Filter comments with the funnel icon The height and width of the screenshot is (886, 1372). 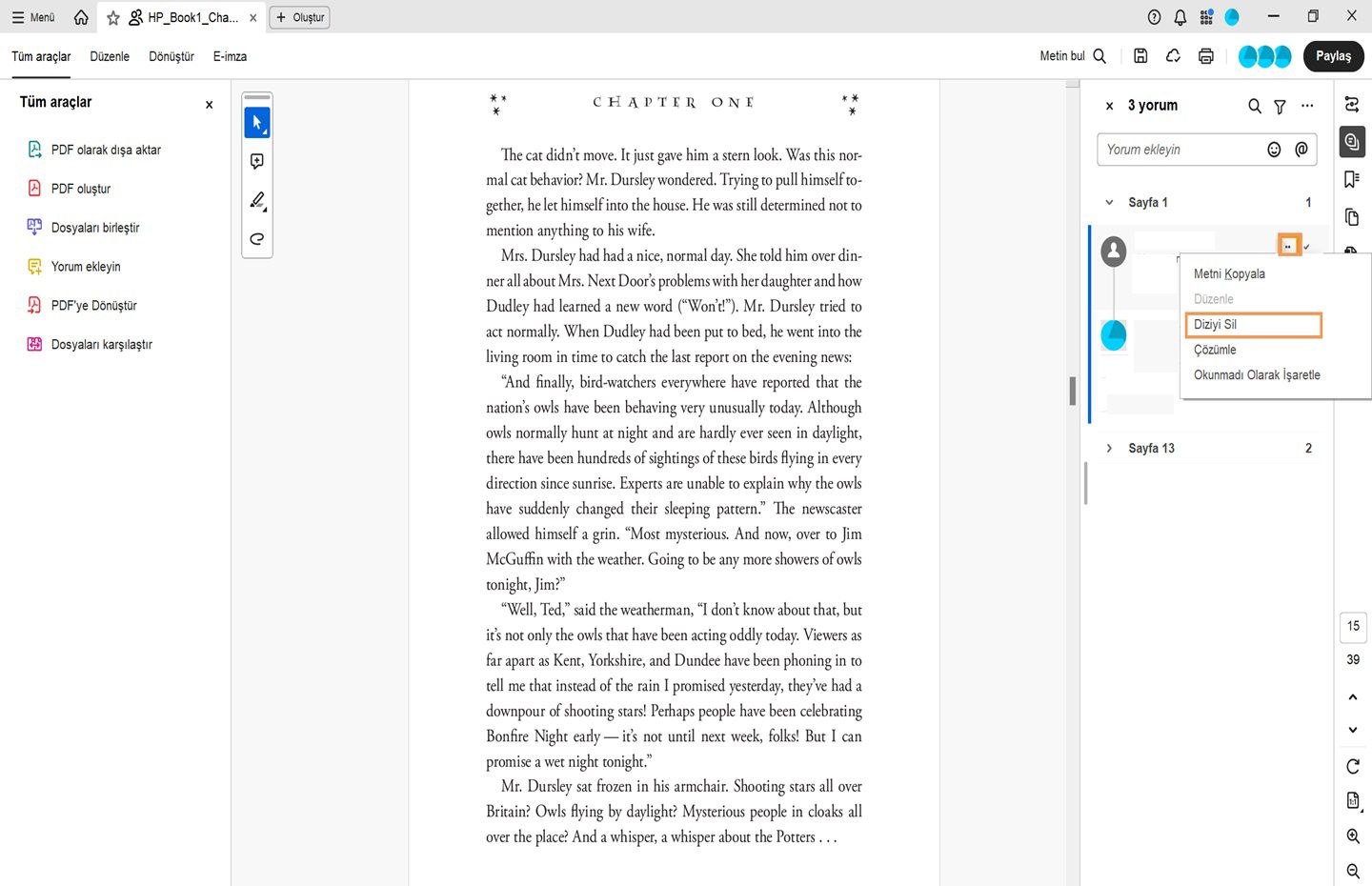[x=1281, y=106]
